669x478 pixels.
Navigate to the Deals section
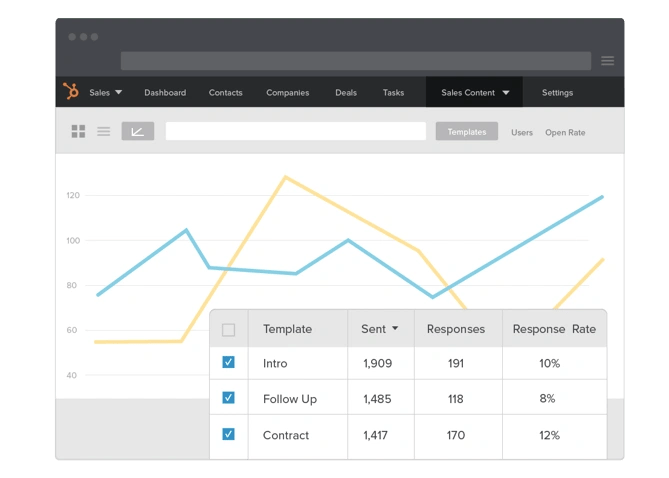point(346,93)
